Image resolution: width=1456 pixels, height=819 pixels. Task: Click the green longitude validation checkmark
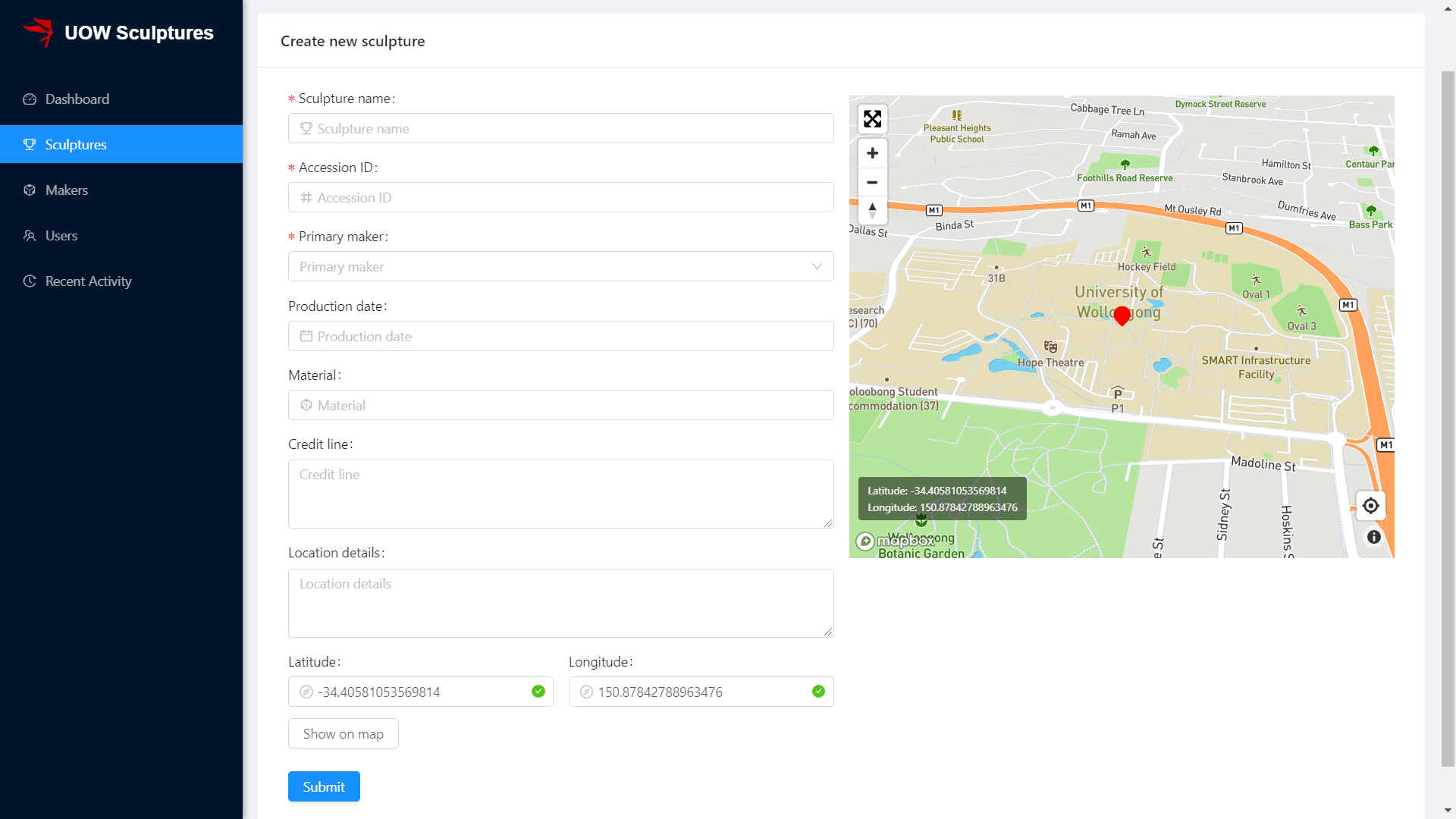[818, 691]
